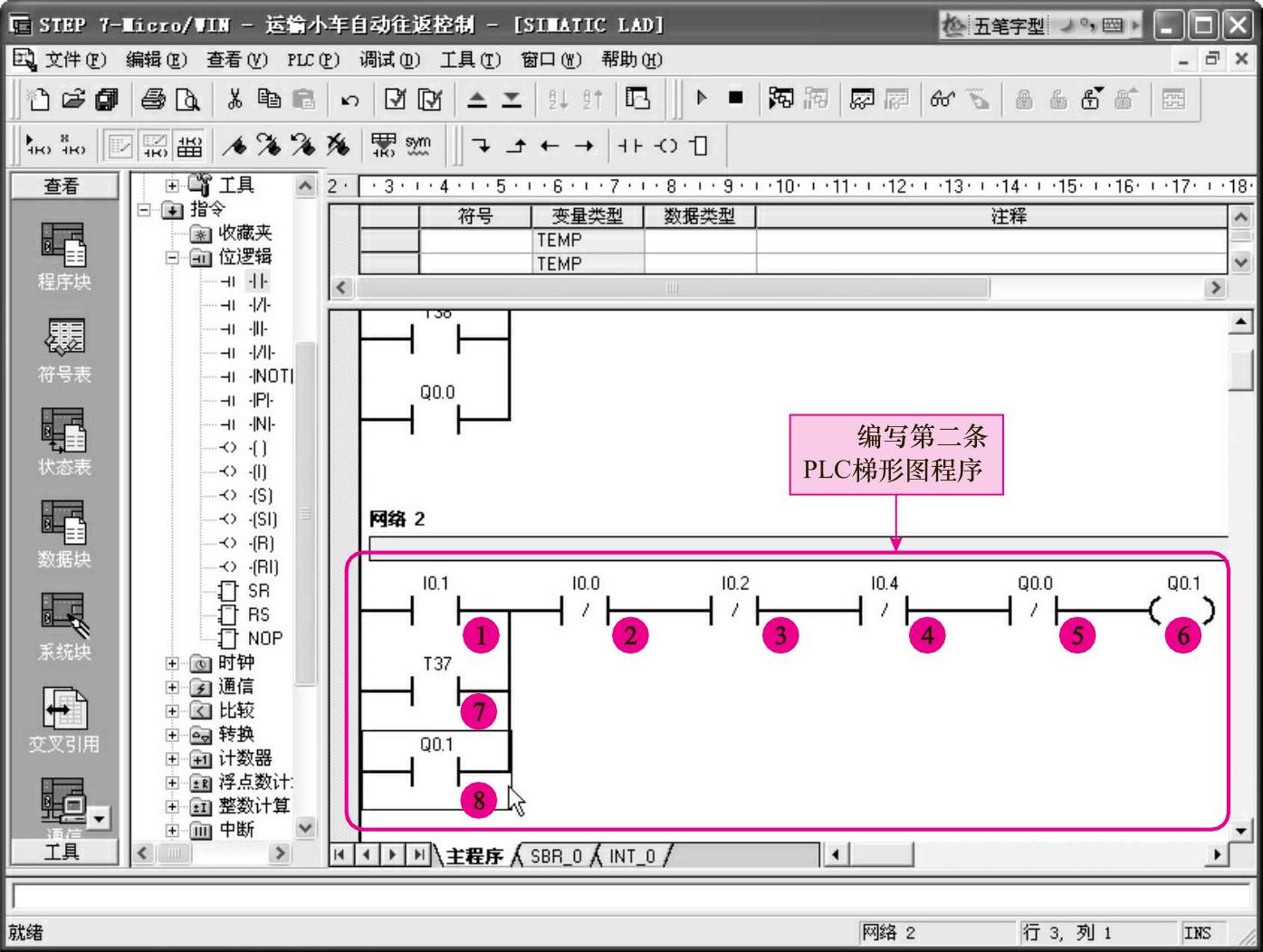This screenshot has width=1263, height=952.
Task: Click the Previous Bookmark icon
Action: coord(303,145)
